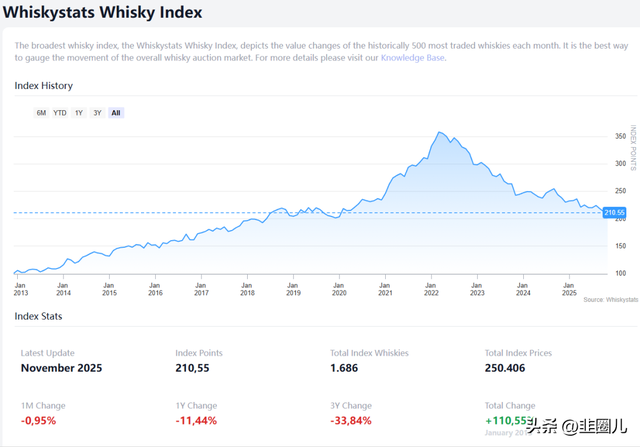Viewport: 640px width, 447px height.
Task: Click the Whiskystats Whisky Index page title
Action: tap(104, 13)
